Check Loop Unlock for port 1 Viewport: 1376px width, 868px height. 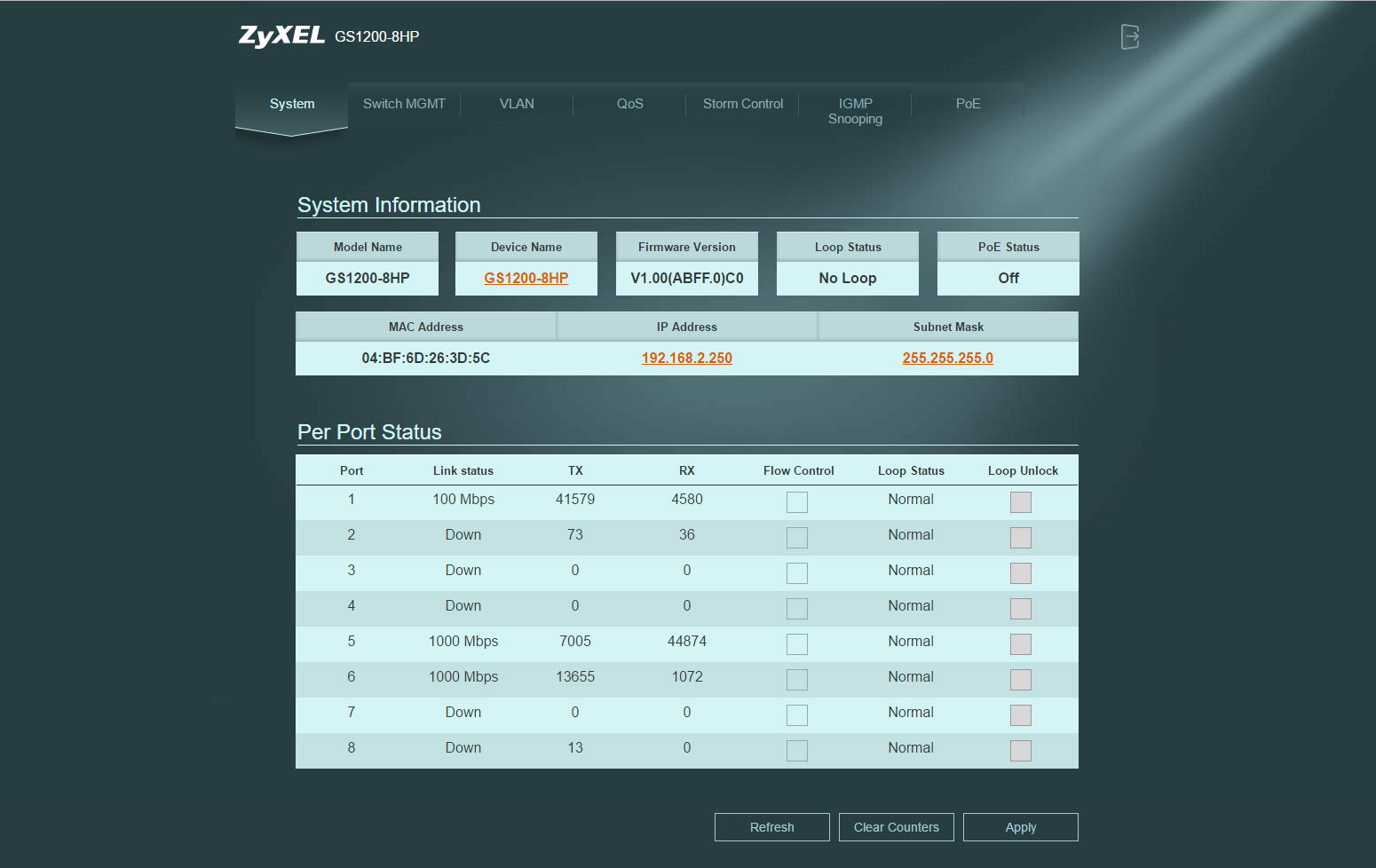coord(1021,502)
